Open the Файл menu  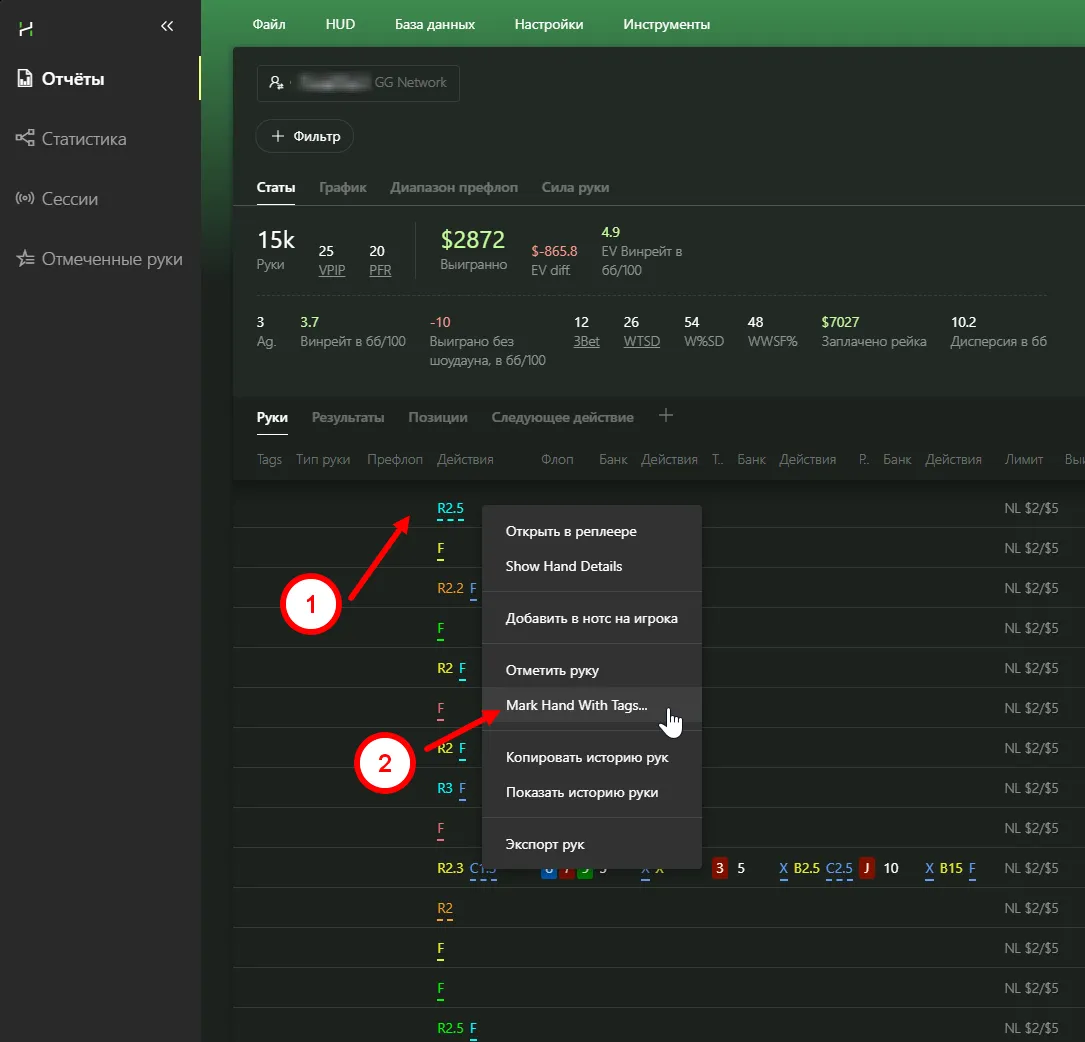pyautogui.click(x=269, y=24)
